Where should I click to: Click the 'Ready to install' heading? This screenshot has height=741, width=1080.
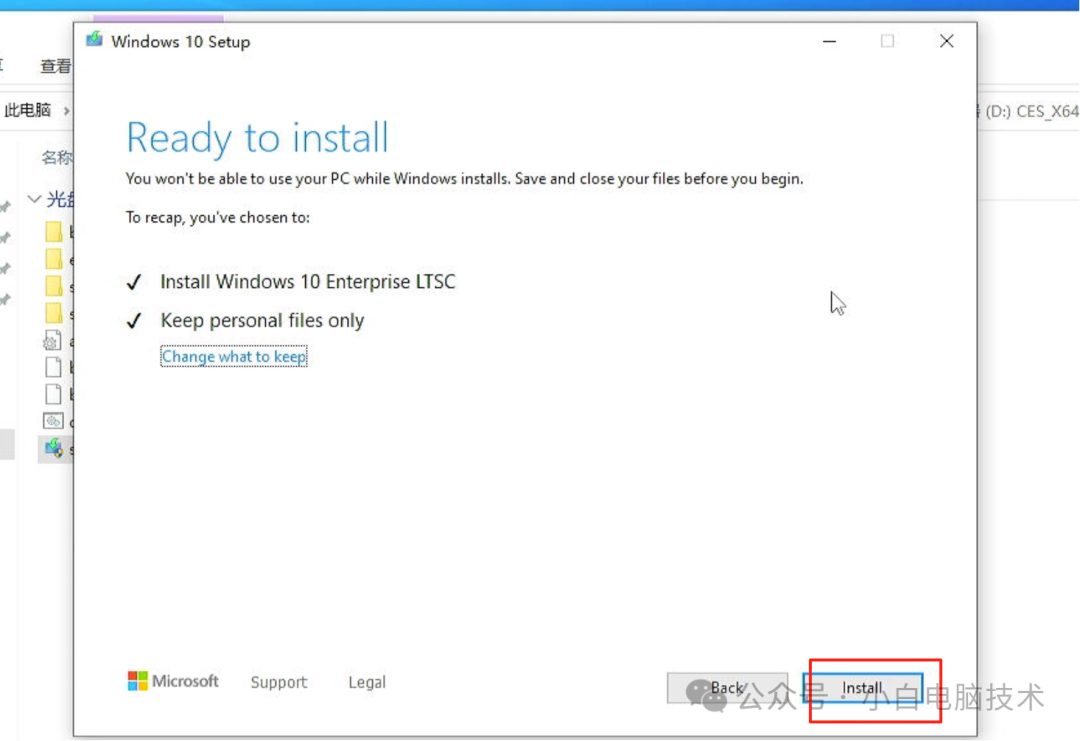pyautogui.click(x=258, y=137)
